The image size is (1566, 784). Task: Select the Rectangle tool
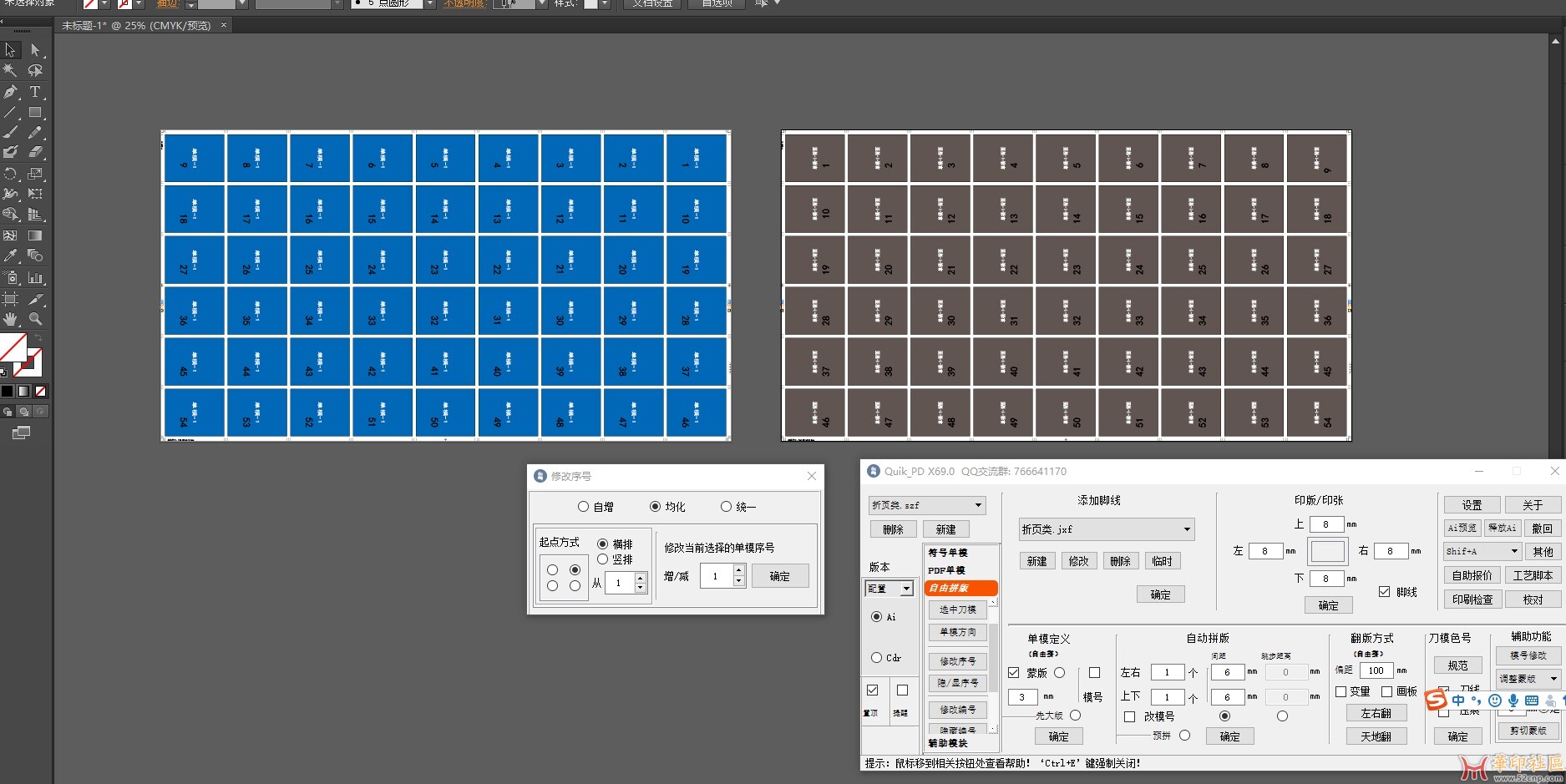[35, 112]
